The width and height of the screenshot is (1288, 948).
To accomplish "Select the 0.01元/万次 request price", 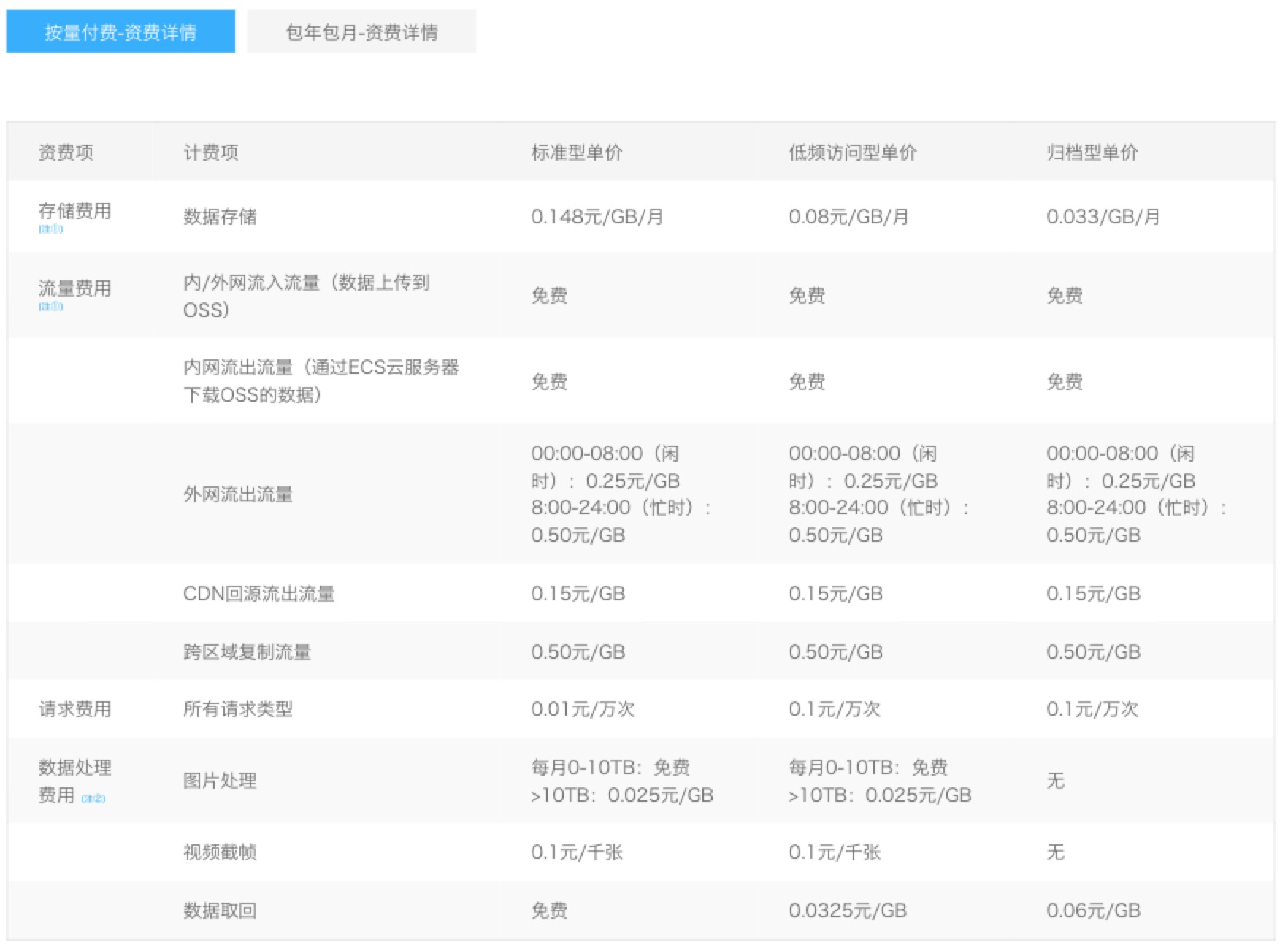I will pyautogui.click(x=583, y=709).
